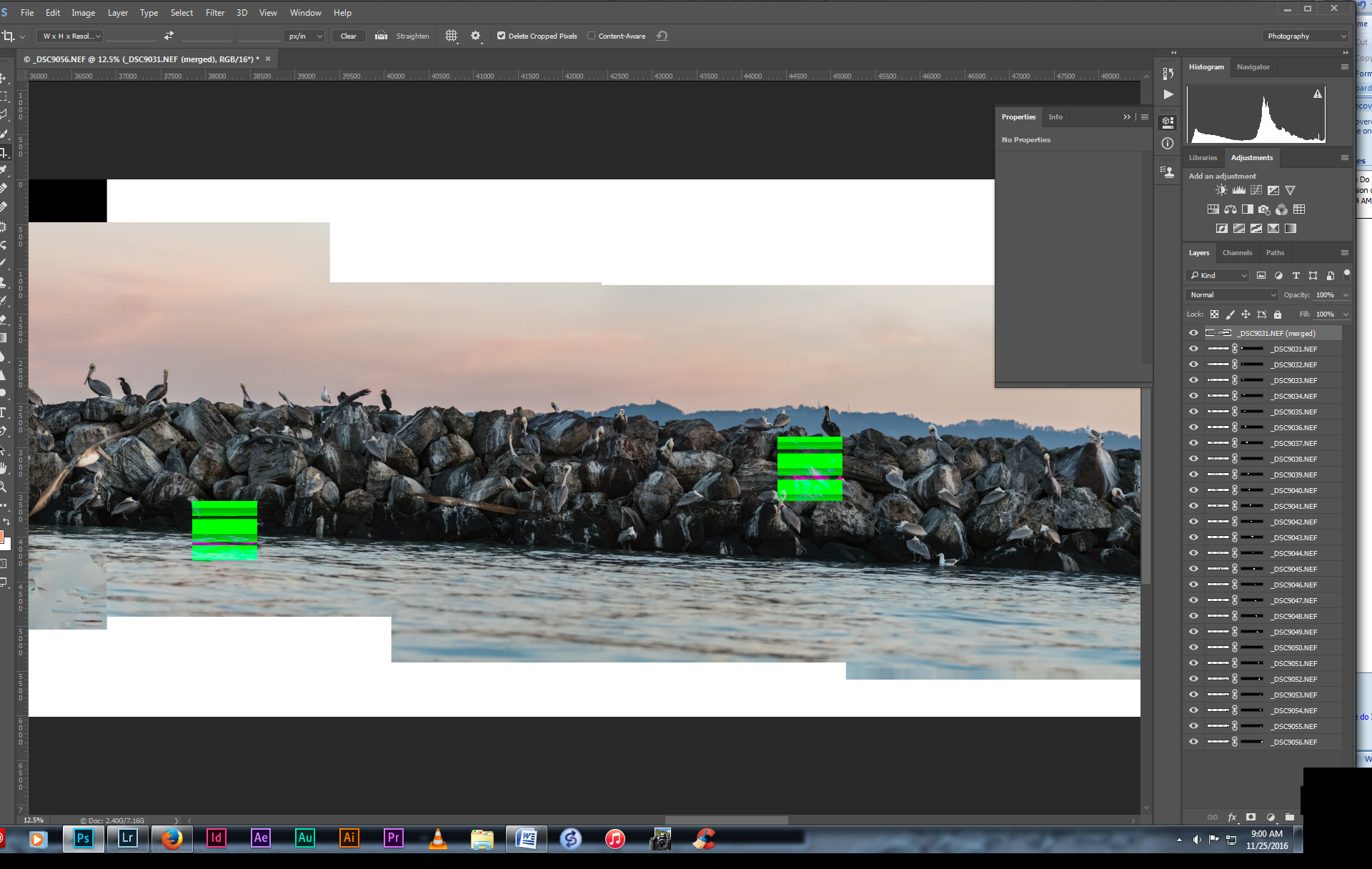Open the Photography workspace dropdown
Image resolution: width=1372 pixels, height=869 pixels.
tap(1306, 36)
